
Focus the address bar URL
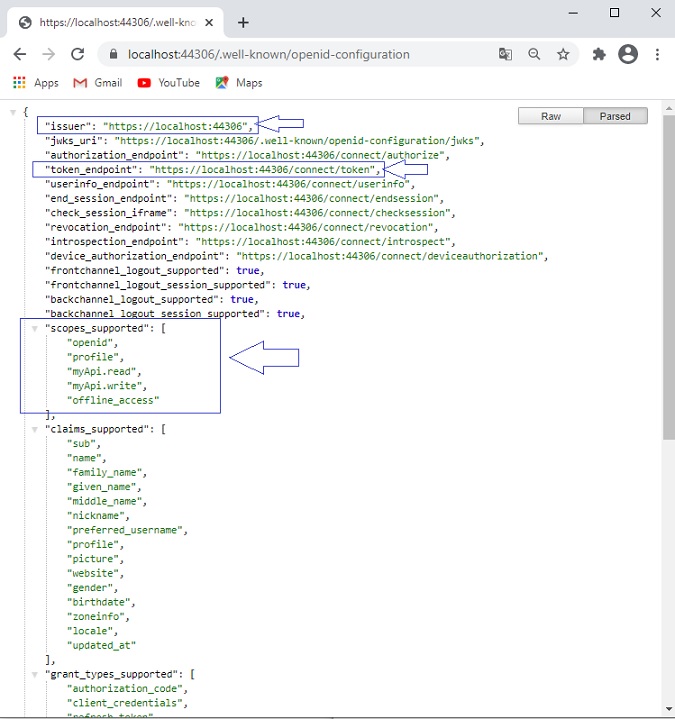tap(269, 55)
